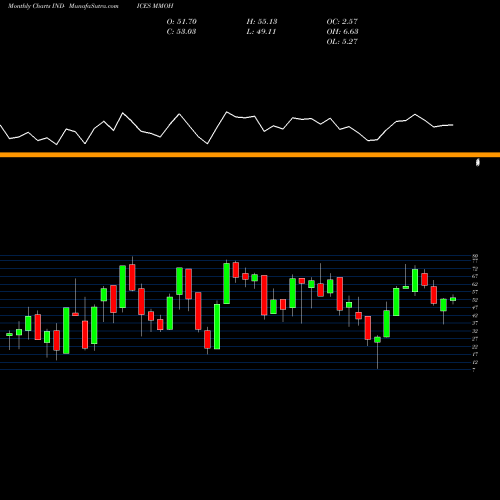Click the 'ICES MMOH' symbol label
Screen dimensions: 500x500
155,6
